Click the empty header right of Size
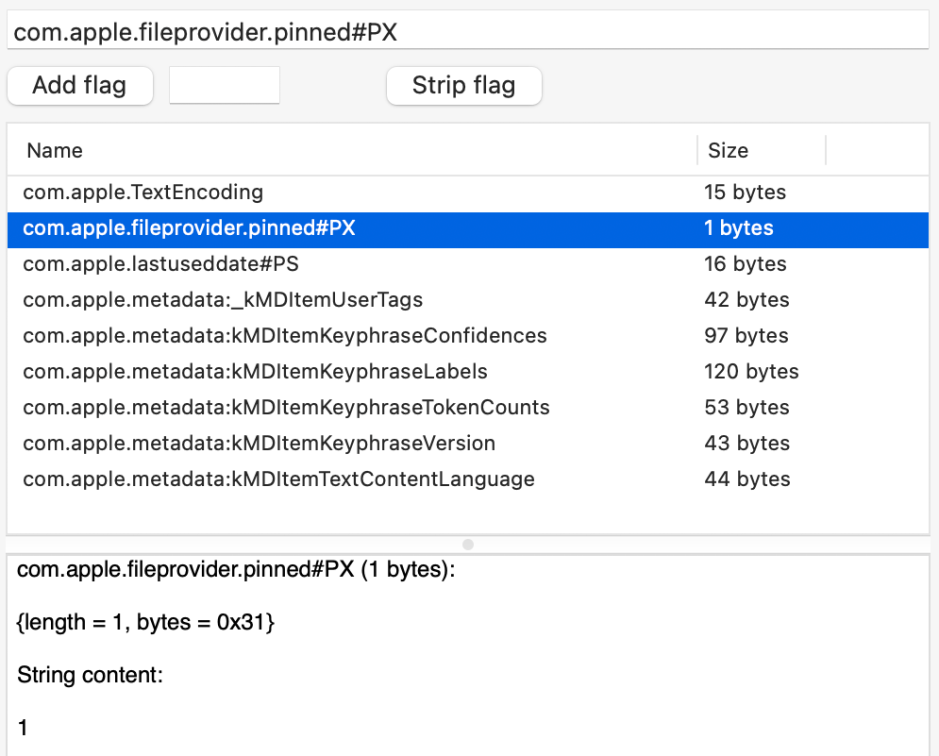The height and width of the screenshot is (756, 939). [x=877, y=151]
